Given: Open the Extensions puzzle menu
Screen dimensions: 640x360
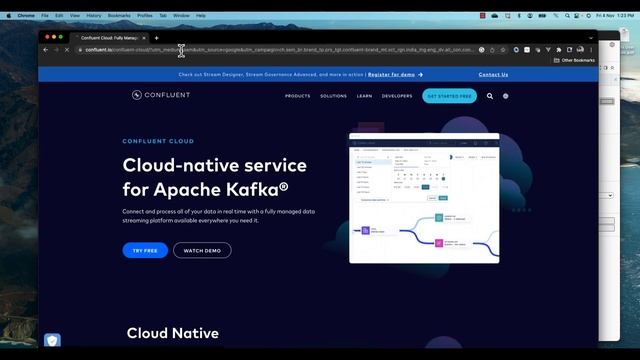Looking at the screenshot, I should (559, 50).
